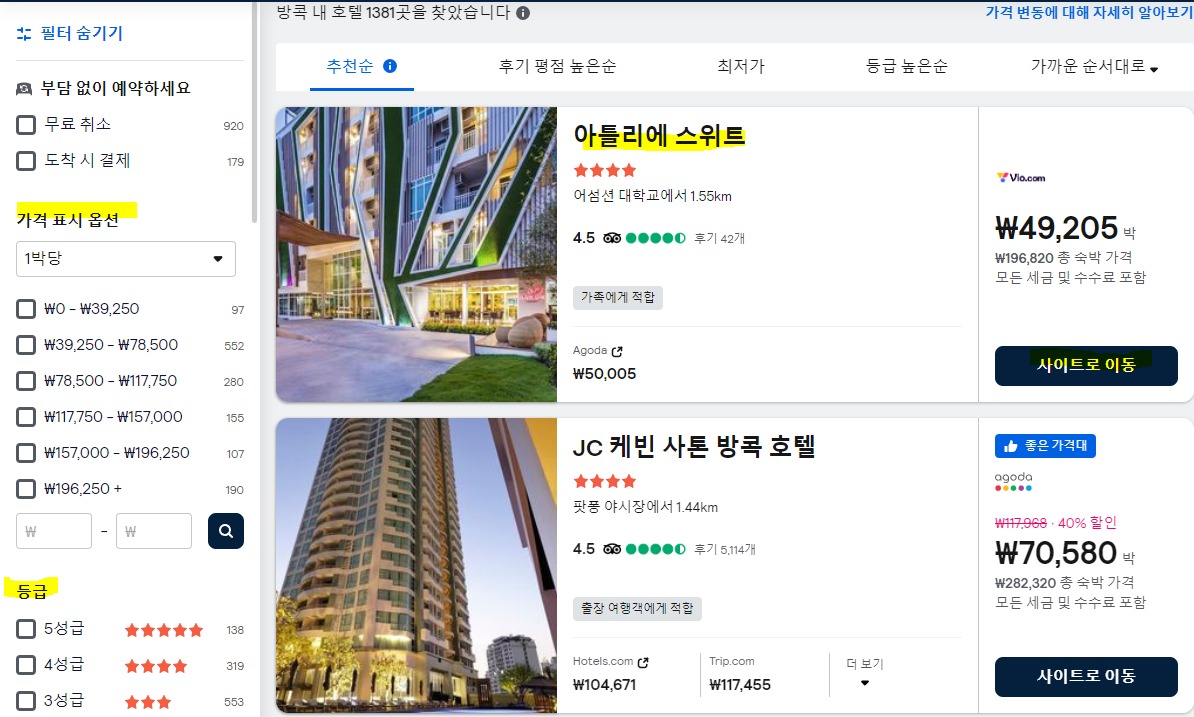
Task: Select the ₩0 - ₩39,250 price range
Action: pyautogui.click(x=25, y=309)
